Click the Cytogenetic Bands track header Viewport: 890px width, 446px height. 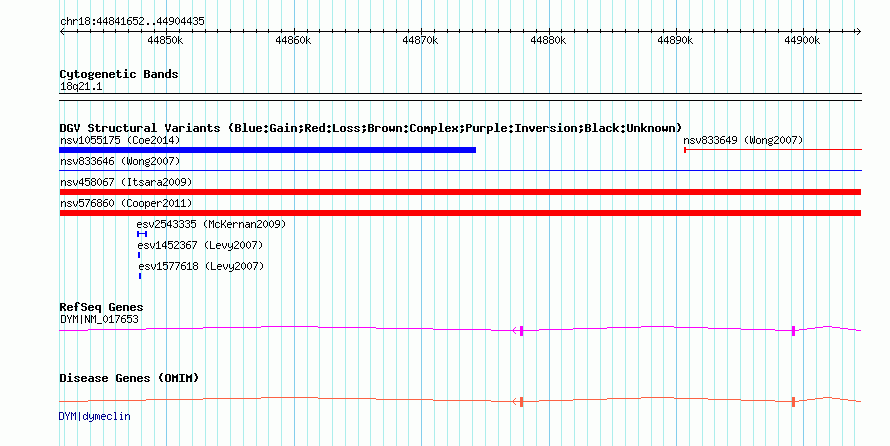point(119,74)
